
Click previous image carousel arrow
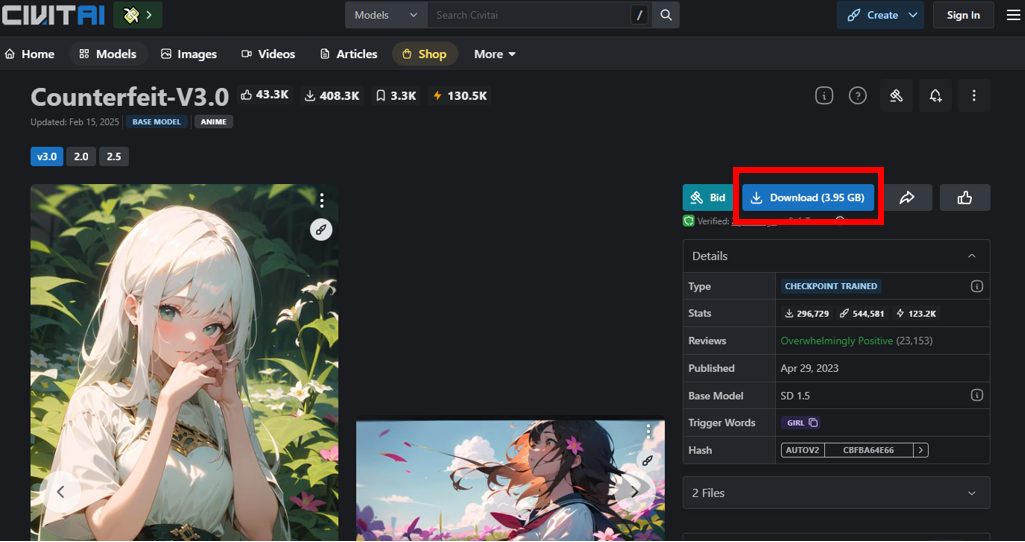pos(61,492)
